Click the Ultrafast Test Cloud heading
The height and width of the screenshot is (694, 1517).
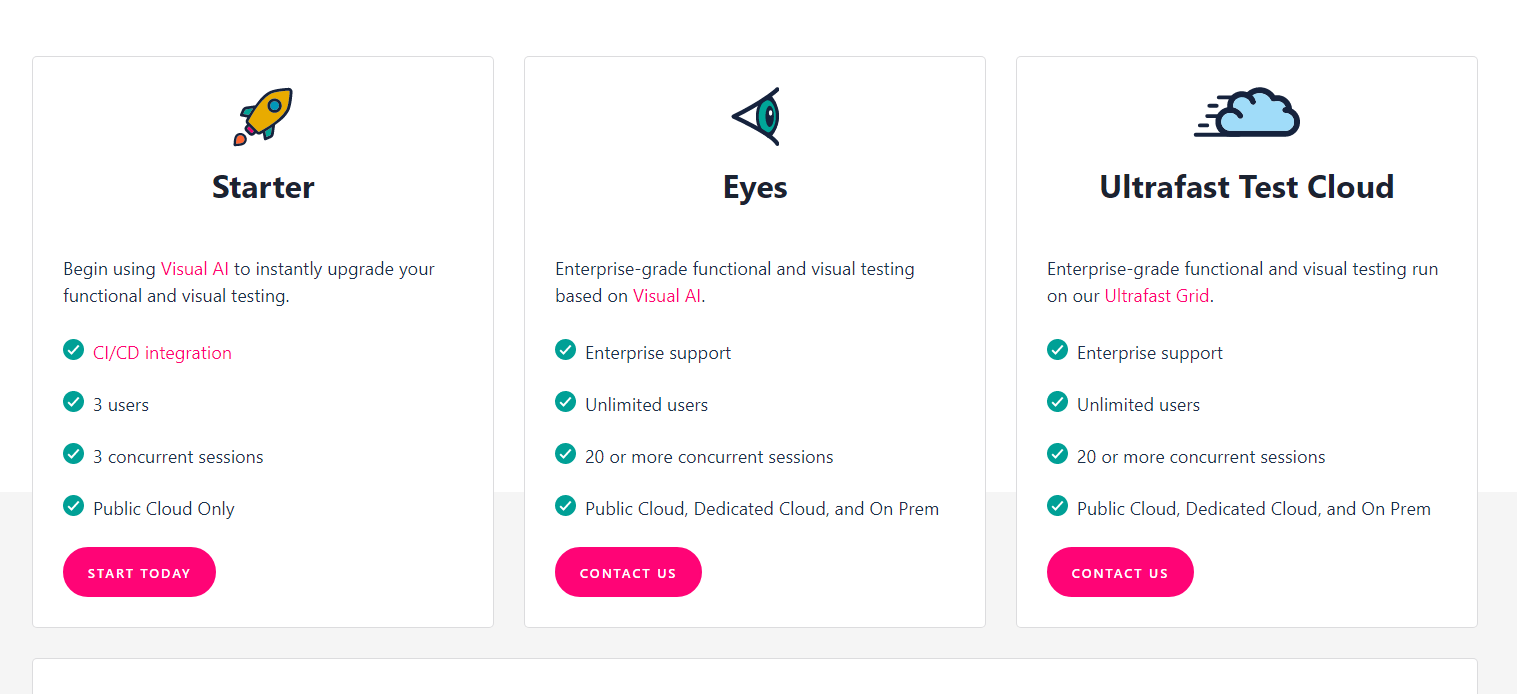pyautogui.click(x=1247, y=187)
